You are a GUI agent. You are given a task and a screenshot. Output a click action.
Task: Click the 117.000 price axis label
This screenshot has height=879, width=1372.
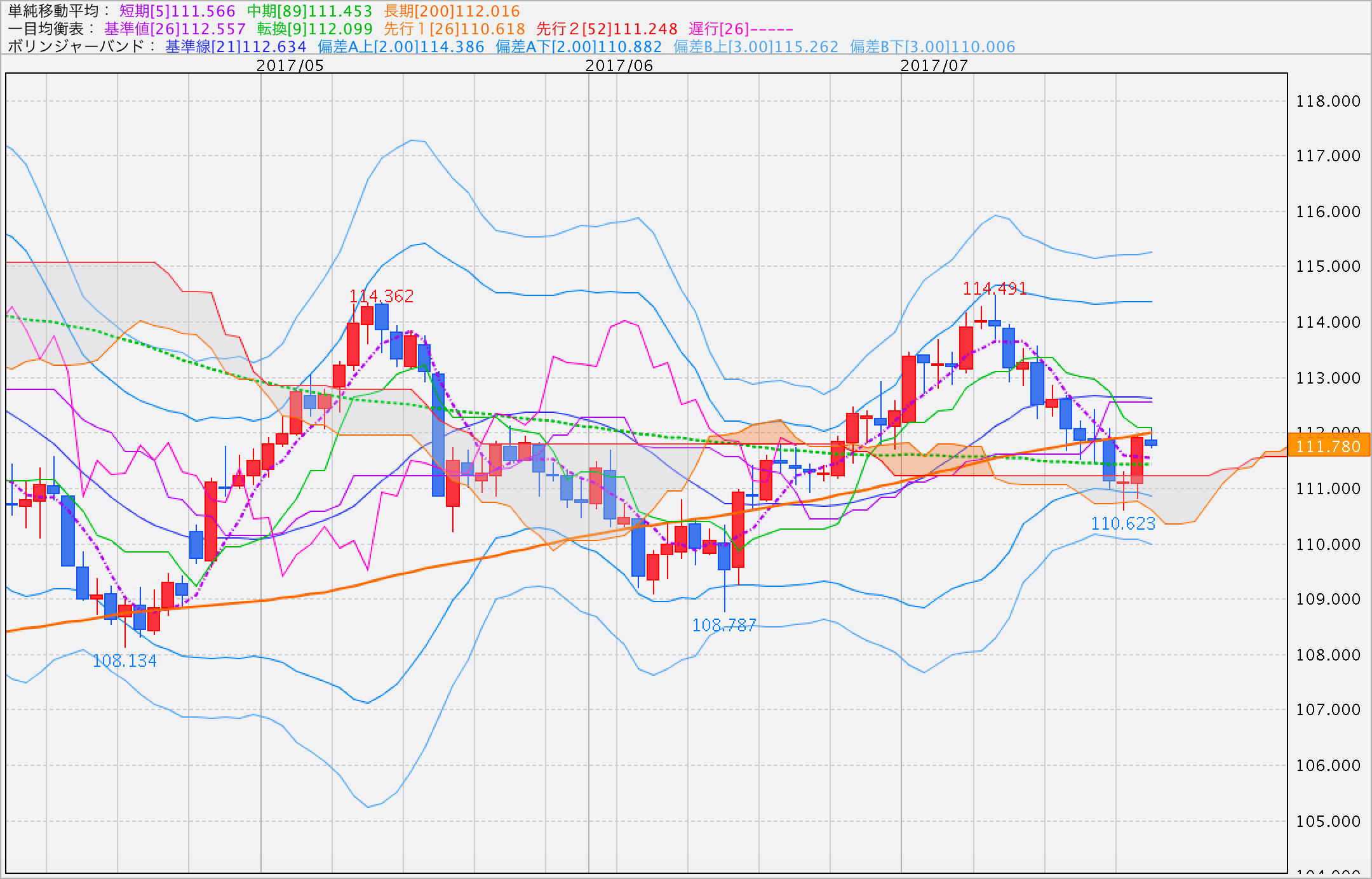1328,156
